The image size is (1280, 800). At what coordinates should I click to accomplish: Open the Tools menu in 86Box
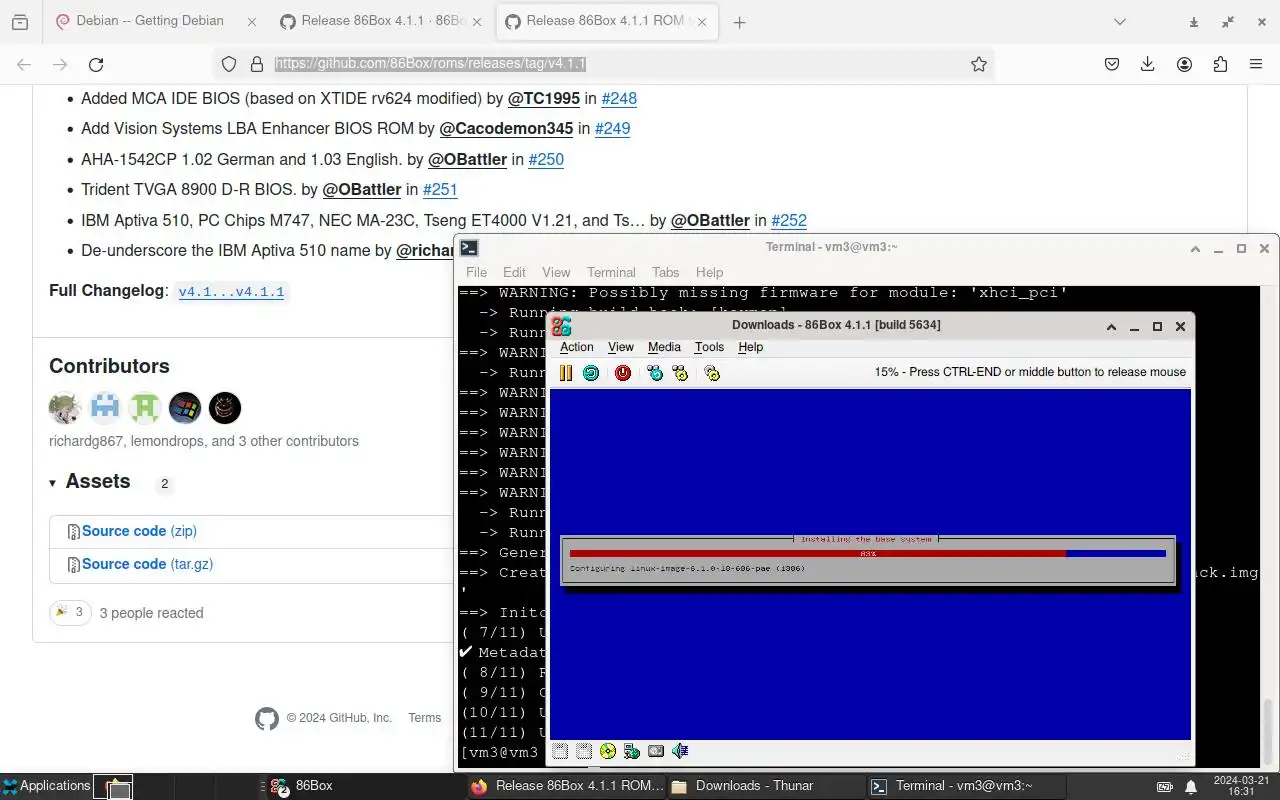[x=709, y=347]
